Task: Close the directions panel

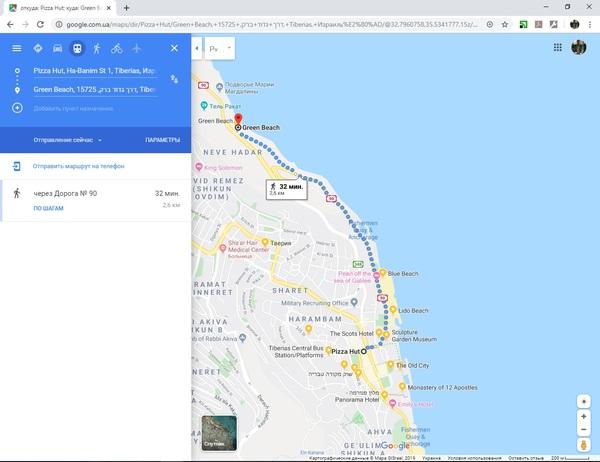Action: 174,48
